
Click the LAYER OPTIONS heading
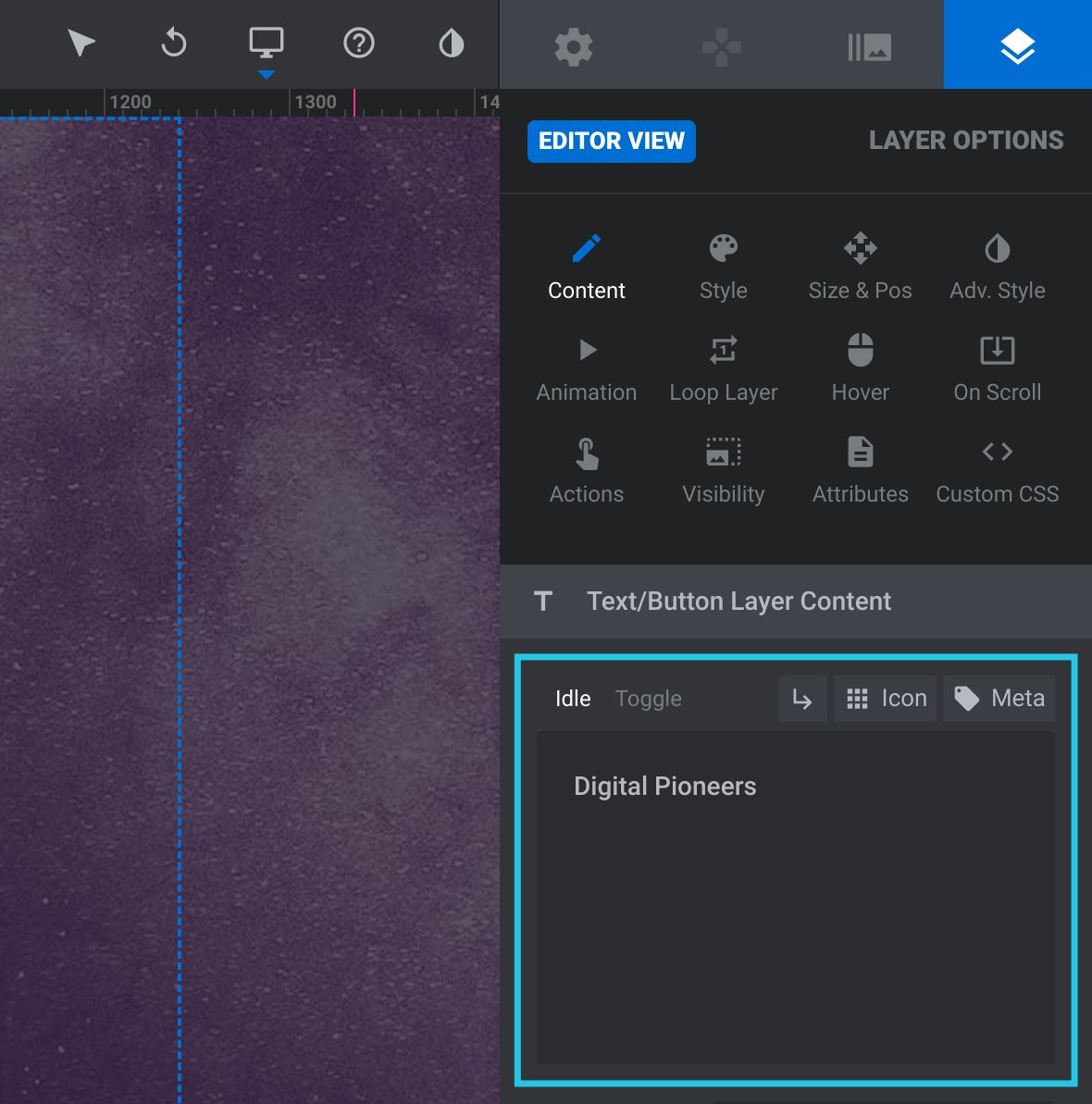point(966,140)
